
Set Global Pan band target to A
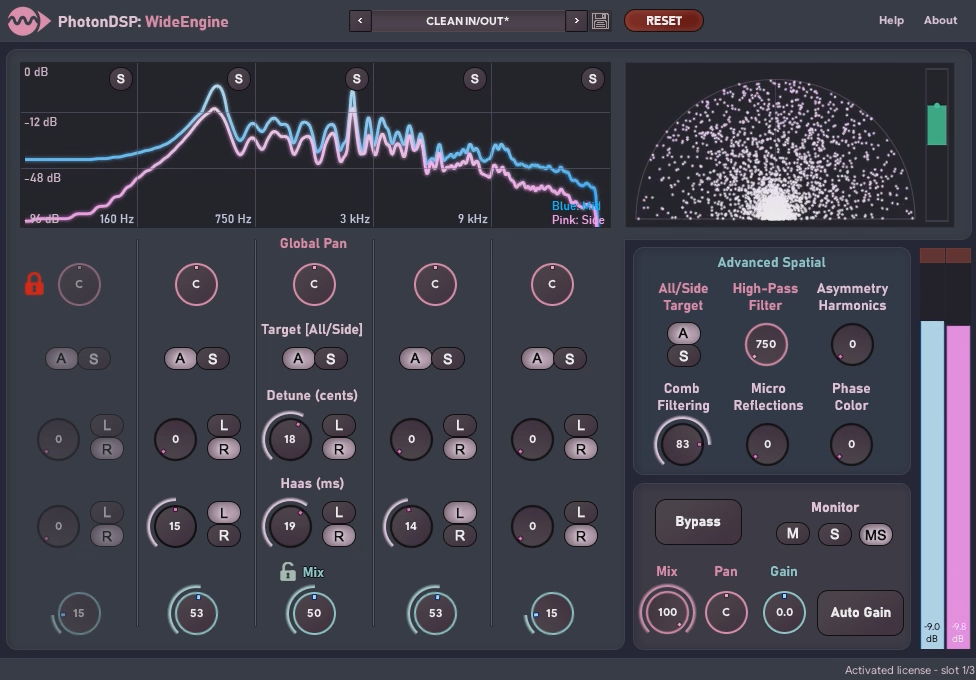coord(298,359)
